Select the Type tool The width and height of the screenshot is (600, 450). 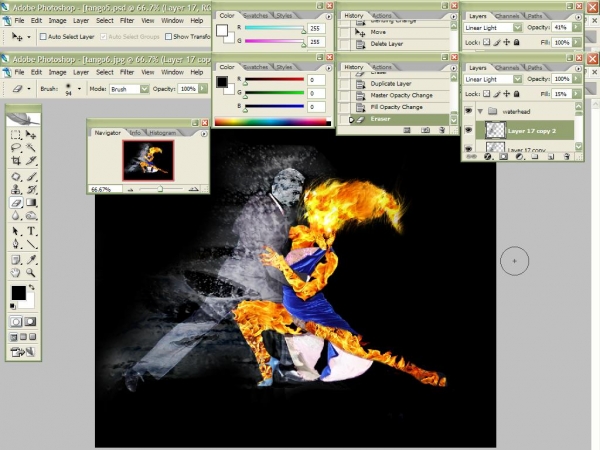(x=31, y=231)
